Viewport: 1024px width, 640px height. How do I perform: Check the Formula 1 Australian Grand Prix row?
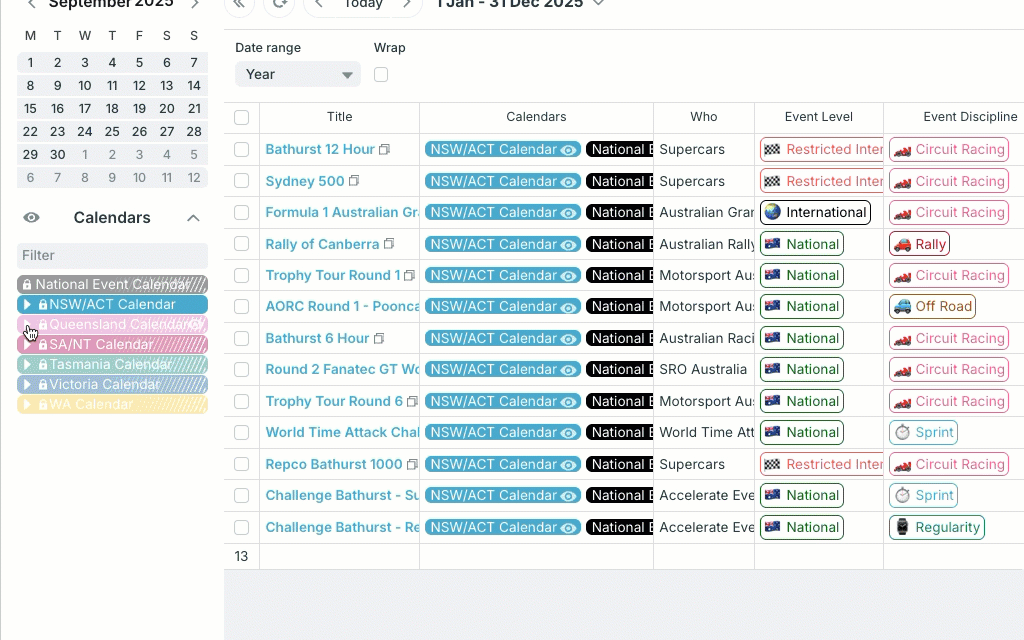[241, 212]
